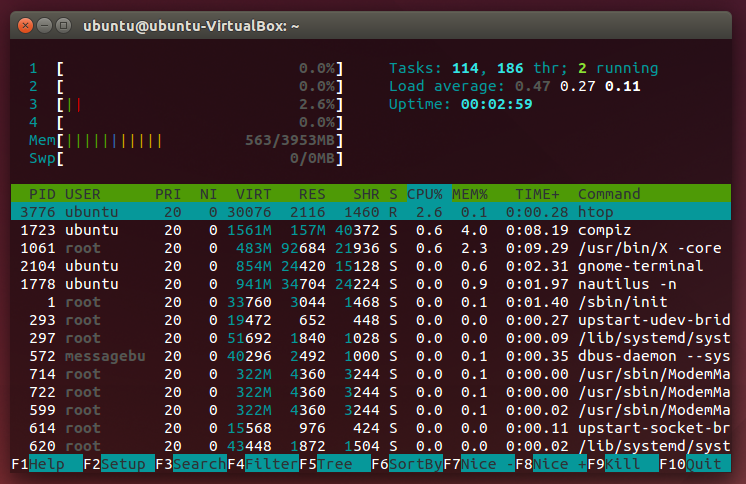Click the Load average values
This screenshot has width=746, height=484.
coord(578,86)
